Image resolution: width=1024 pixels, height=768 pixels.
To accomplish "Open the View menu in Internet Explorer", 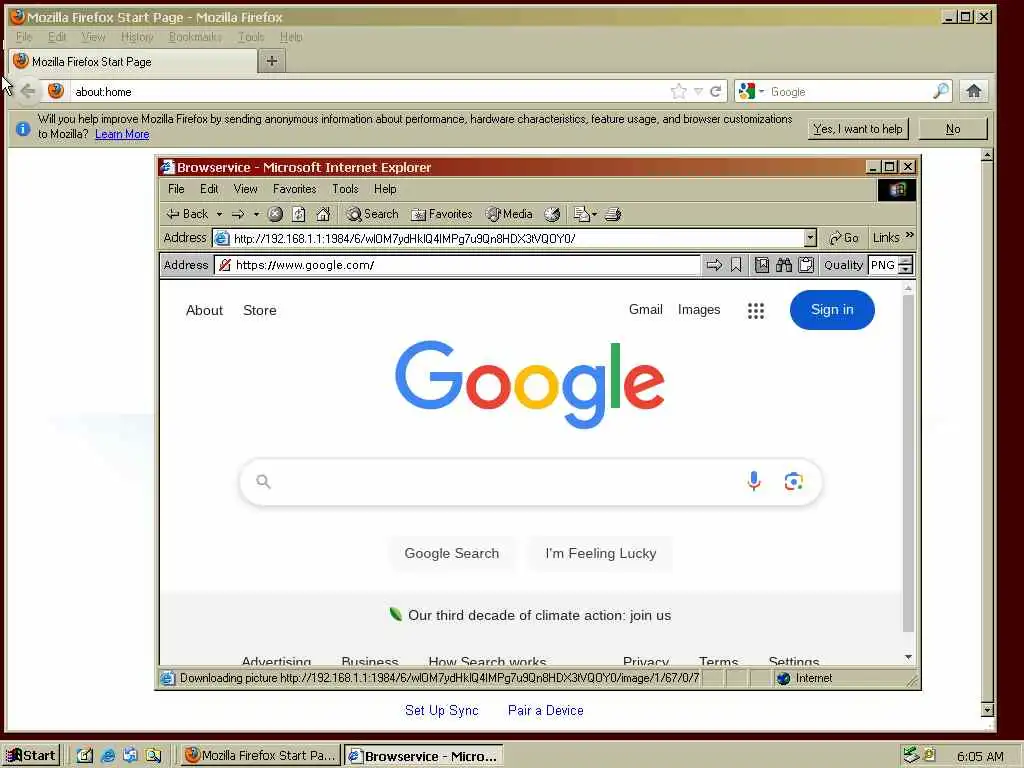I will tap(246, 189).
